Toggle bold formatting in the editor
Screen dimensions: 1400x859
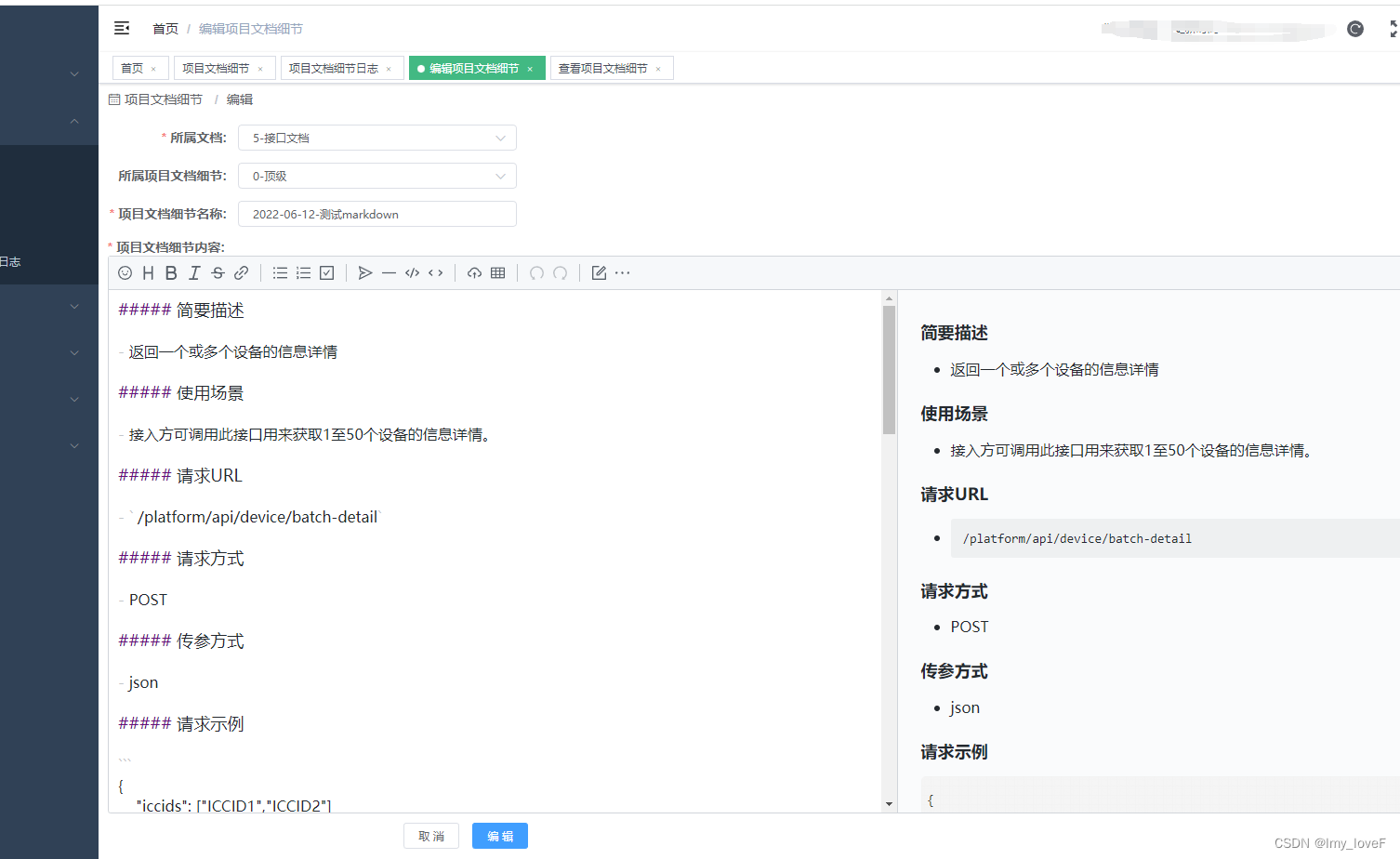click(x=170, y=272)
